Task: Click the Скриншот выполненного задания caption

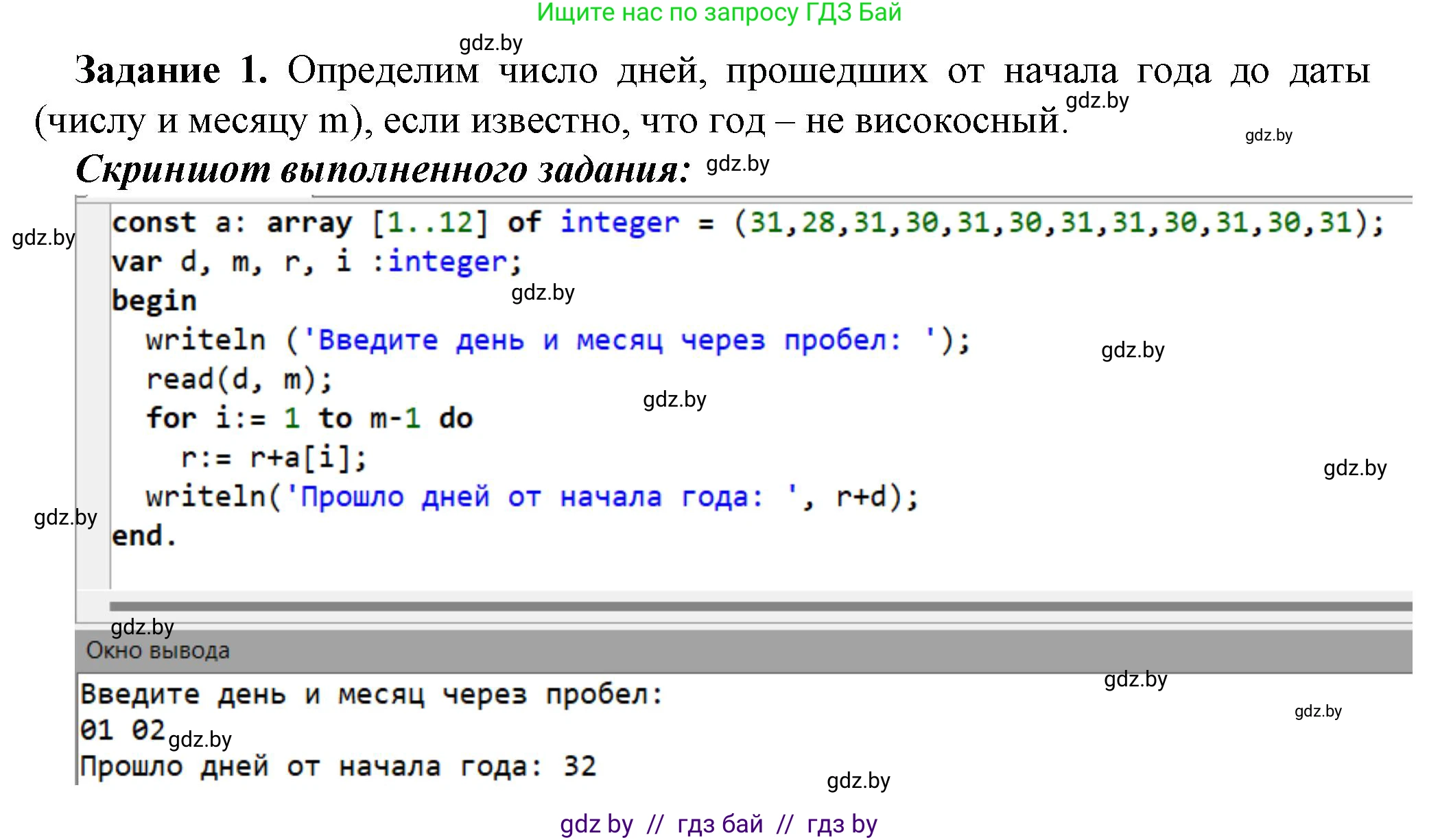Action: pos(382,169)
